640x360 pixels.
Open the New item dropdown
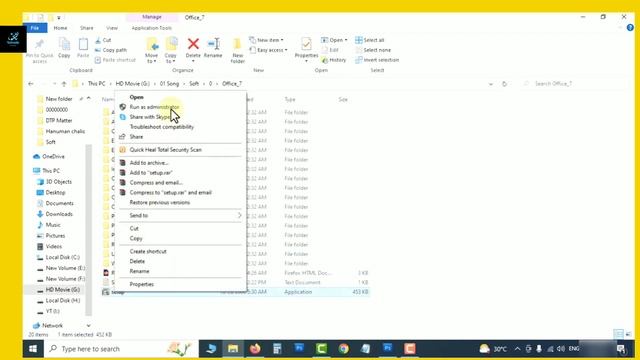point(266,40)
